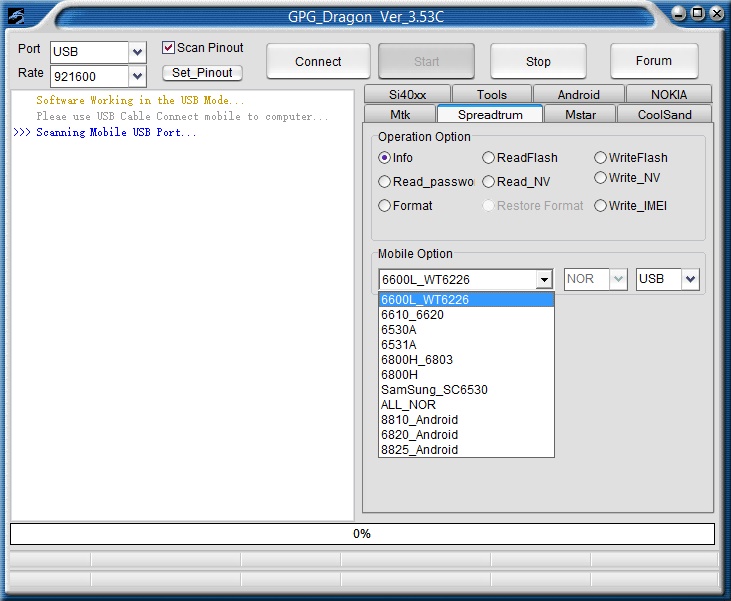
Task: Select the 6800H list entry
Action: (466, 374)
